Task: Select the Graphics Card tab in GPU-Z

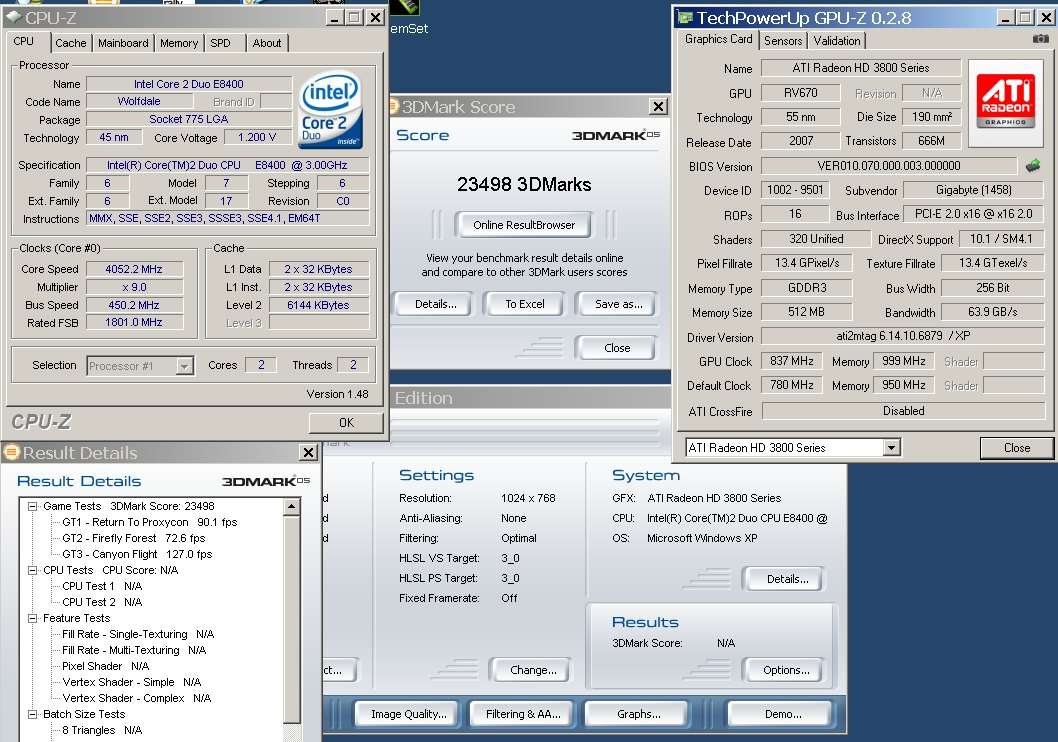Action: [719, 39]
